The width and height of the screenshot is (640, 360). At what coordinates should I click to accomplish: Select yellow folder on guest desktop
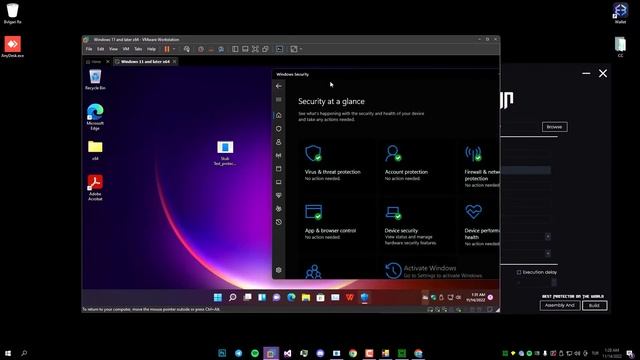point(95,150)
